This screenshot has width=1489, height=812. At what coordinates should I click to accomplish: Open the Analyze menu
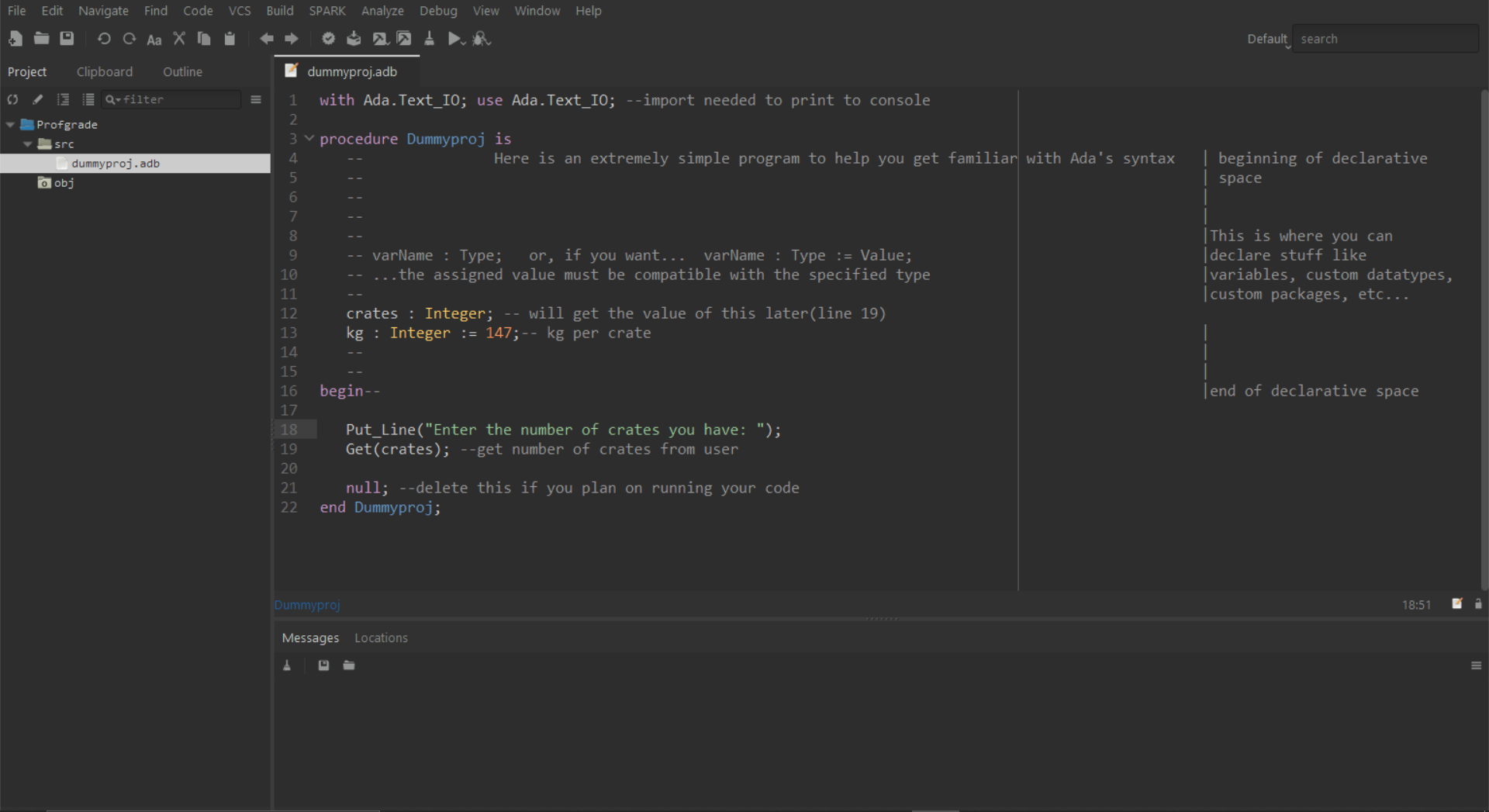coord(382,11)
